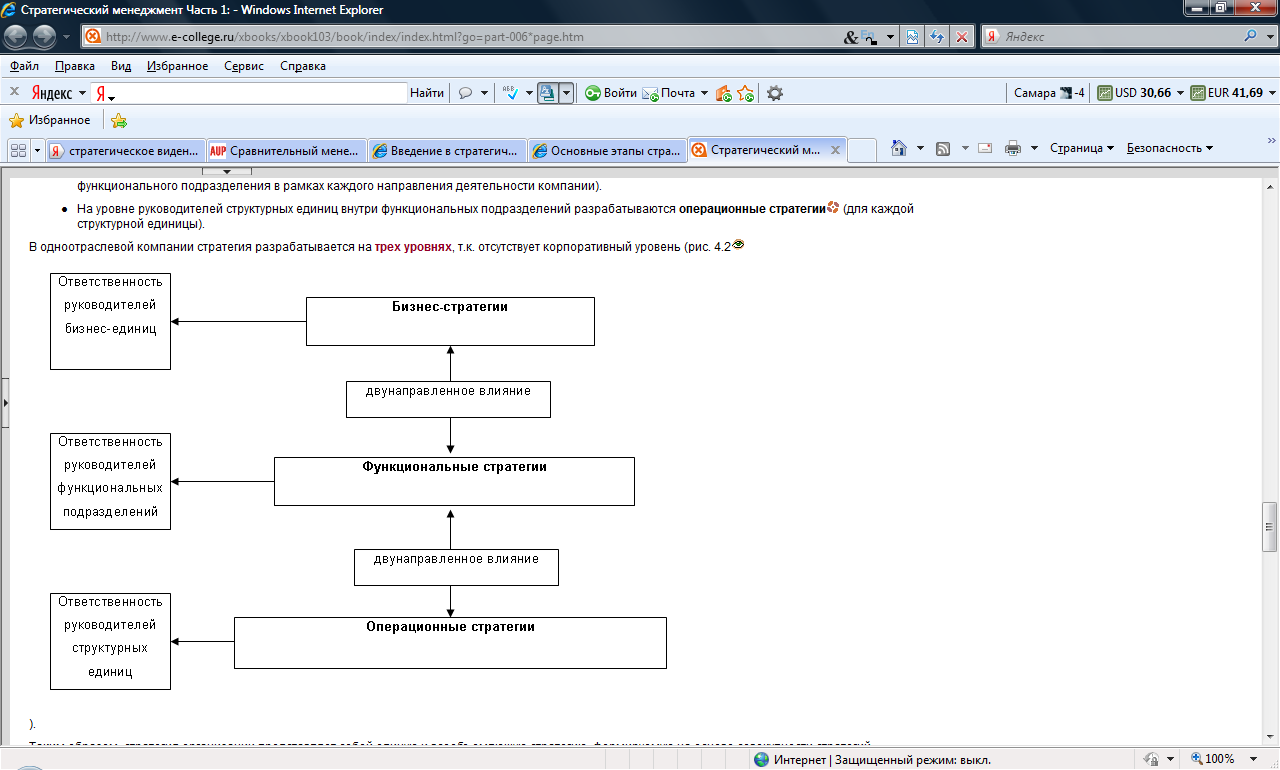Switch to tab 'стратегическое виден...'

click(125, 151)
